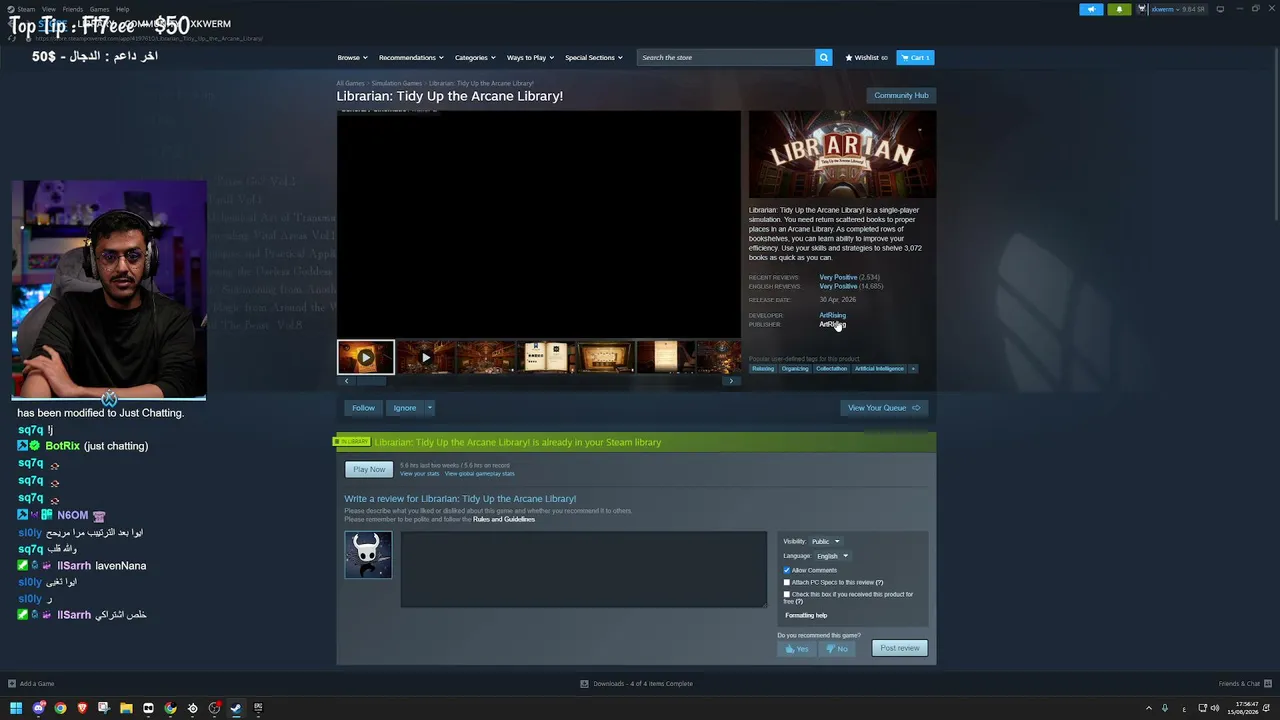Screen dimensions: 1280x720
Task: Click the Rules and Guidelines link
Action: 504,519
